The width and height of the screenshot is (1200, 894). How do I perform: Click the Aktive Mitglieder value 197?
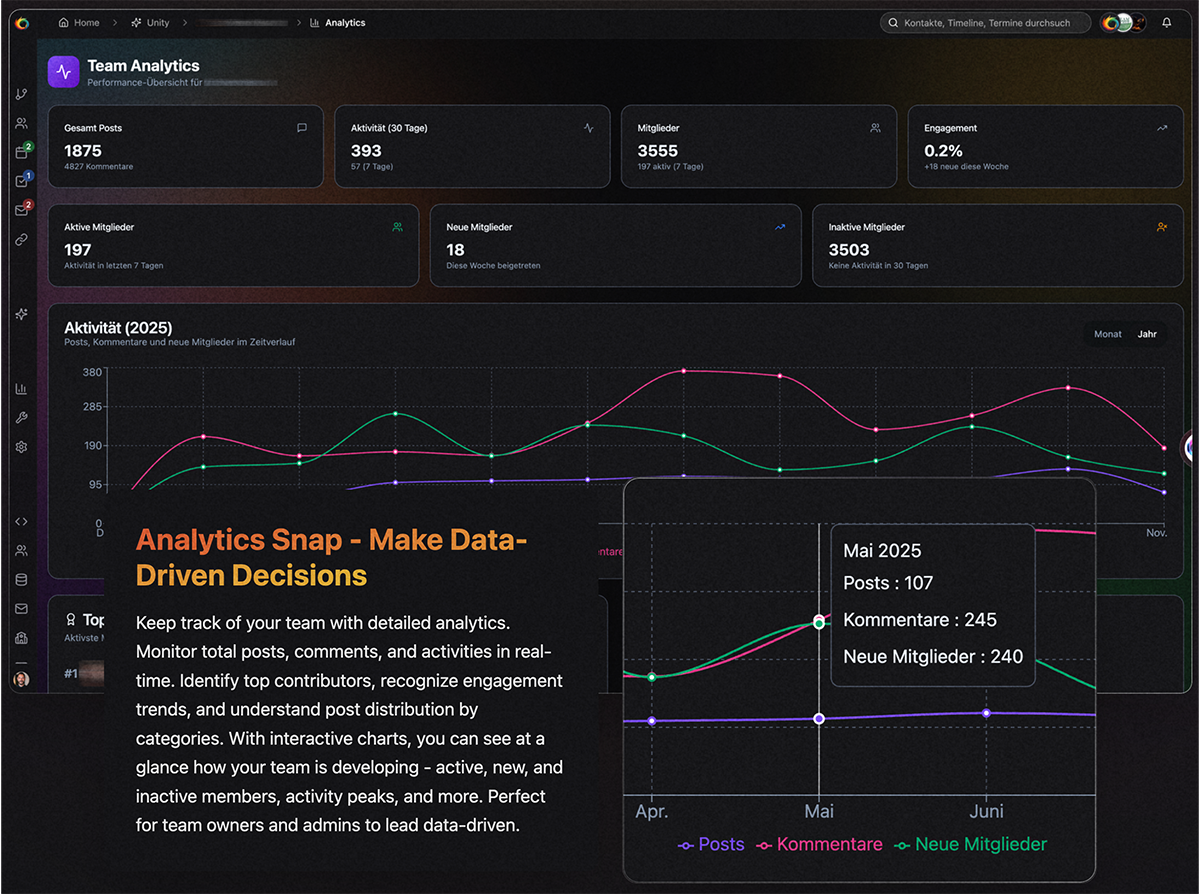[x=77, y=249]
